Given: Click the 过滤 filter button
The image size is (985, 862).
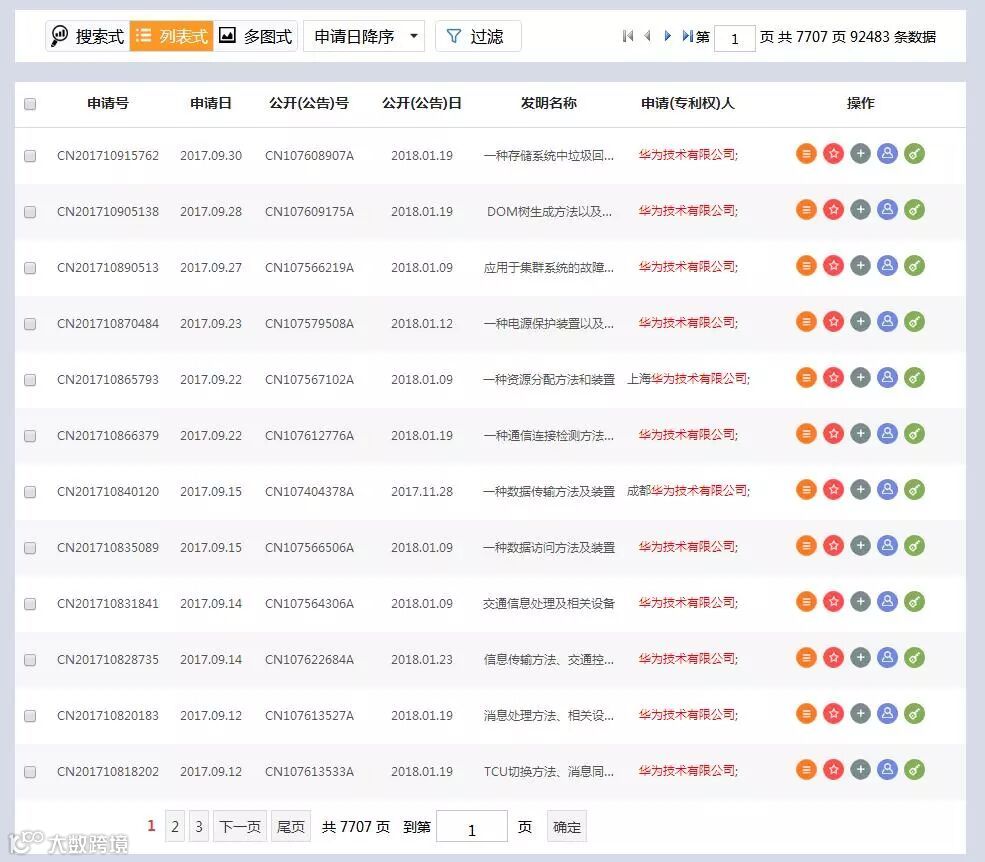Looking at the screenshot, I should coord(478,36).
